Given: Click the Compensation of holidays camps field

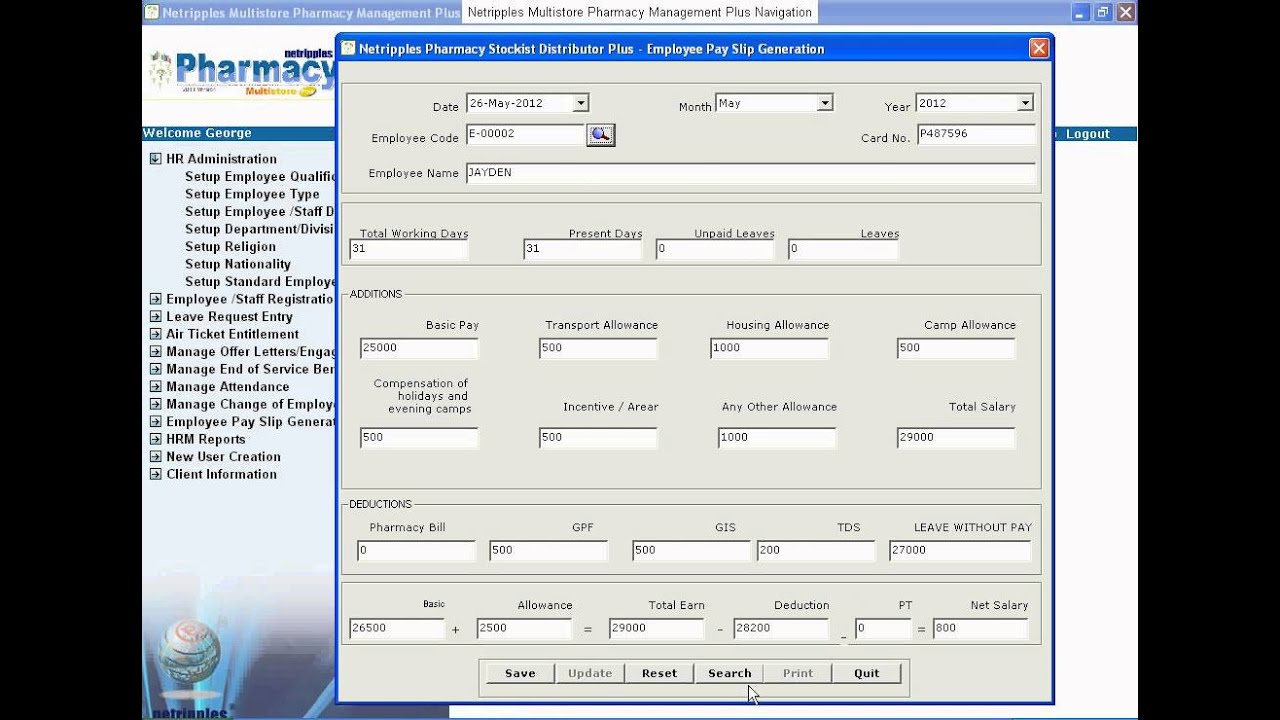Looking at the screenshot, I should 419,438.
